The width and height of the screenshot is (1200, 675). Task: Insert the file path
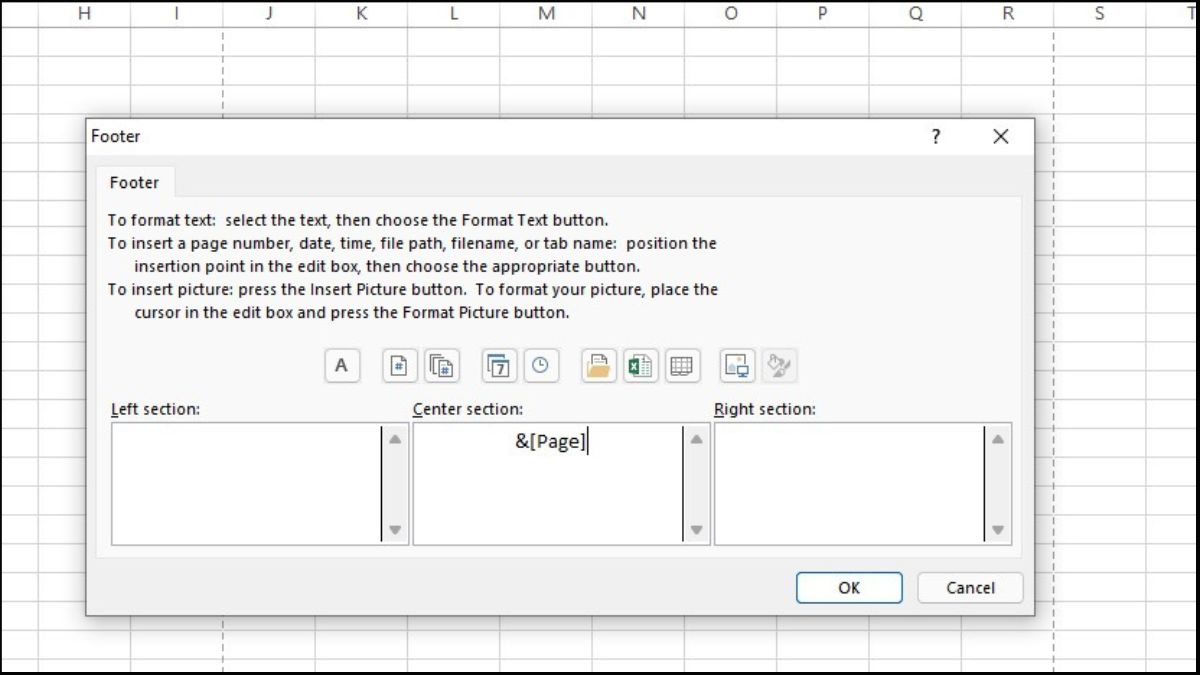click(597, 365)
